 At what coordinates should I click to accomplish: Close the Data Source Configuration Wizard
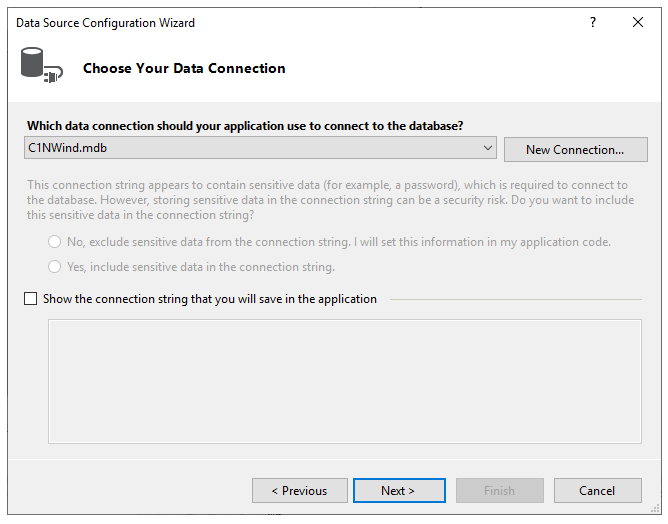638,22
